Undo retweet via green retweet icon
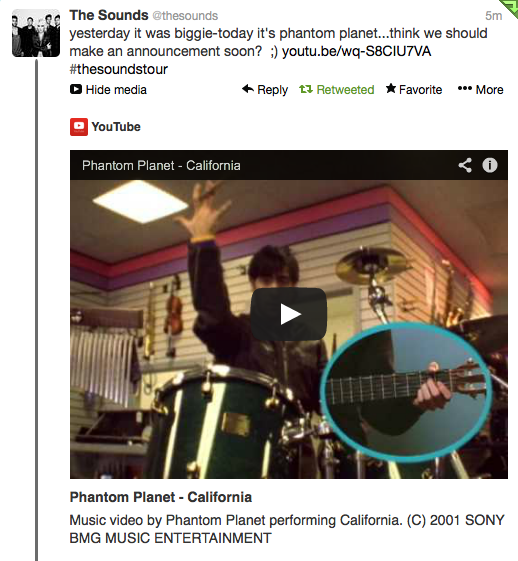The image size is (518, 561). [306, 89]
